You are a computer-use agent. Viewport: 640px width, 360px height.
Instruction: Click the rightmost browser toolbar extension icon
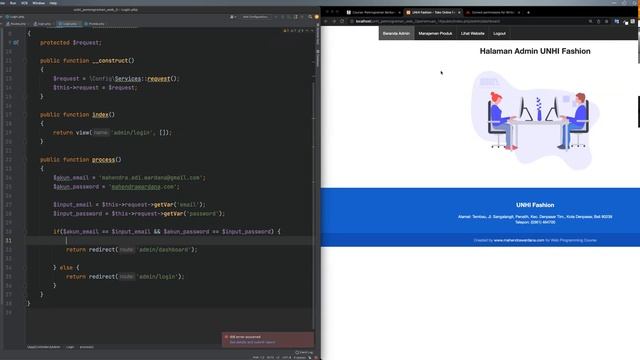coord(633,21)
